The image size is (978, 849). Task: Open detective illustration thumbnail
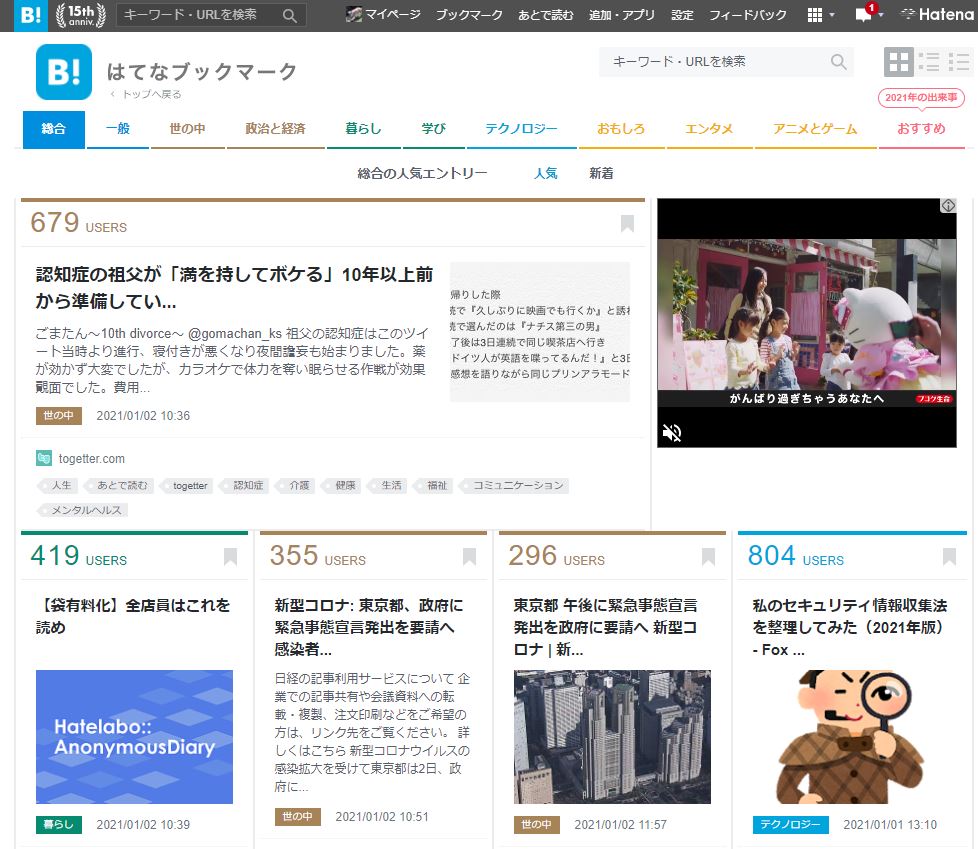(x=851, y=737)
